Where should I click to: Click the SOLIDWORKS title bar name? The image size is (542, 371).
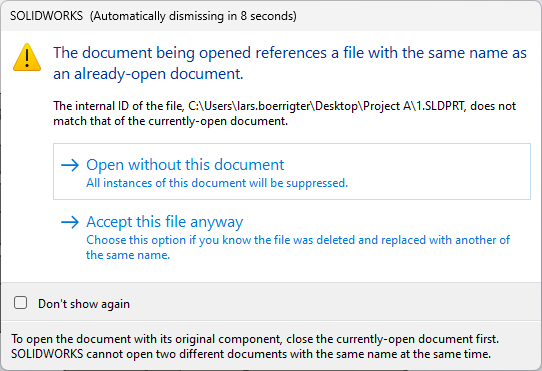click(x=46, y=16)
